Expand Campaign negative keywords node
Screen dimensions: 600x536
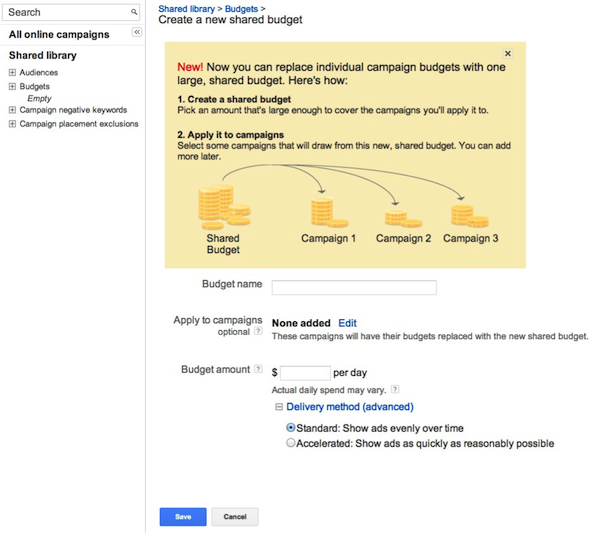point(12,110)
